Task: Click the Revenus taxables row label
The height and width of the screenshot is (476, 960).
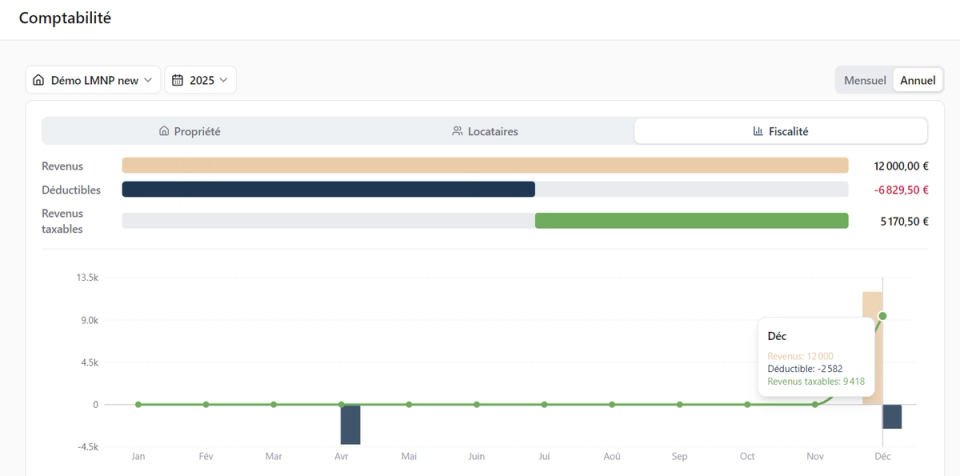Action: point(62,221)
